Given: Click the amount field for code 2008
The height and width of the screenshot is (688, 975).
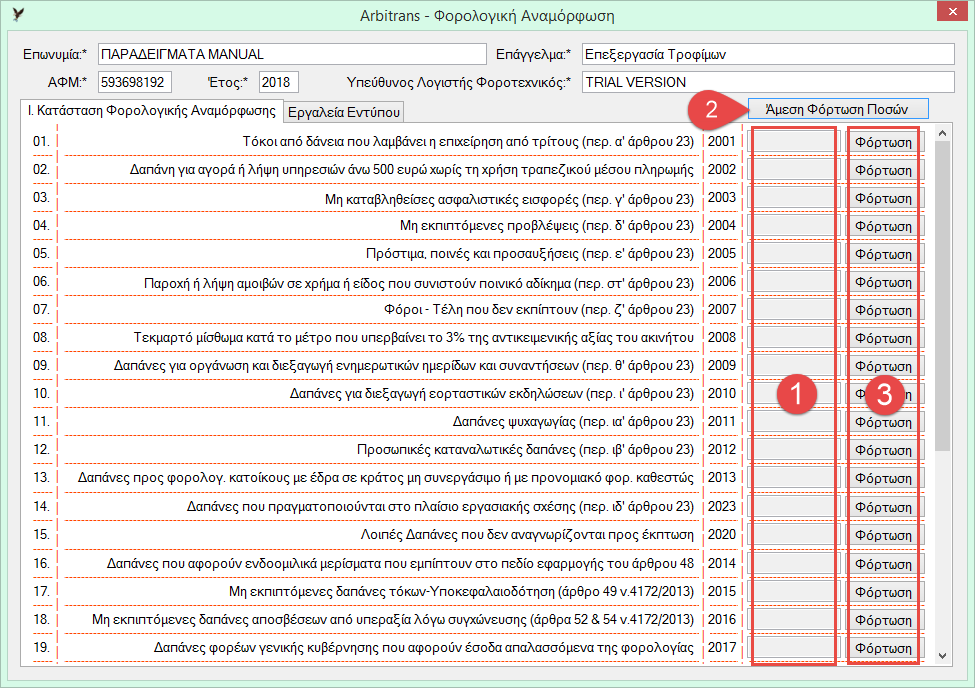Looking at the screenshot, I should [x=793, y=338].
